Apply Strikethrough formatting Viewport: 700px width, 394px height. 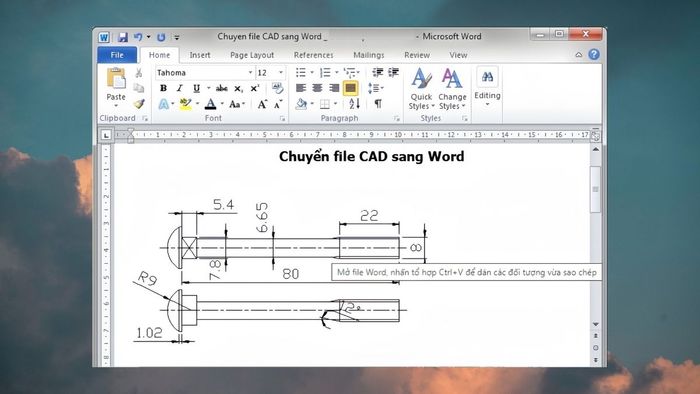click(x=221, y=88)
